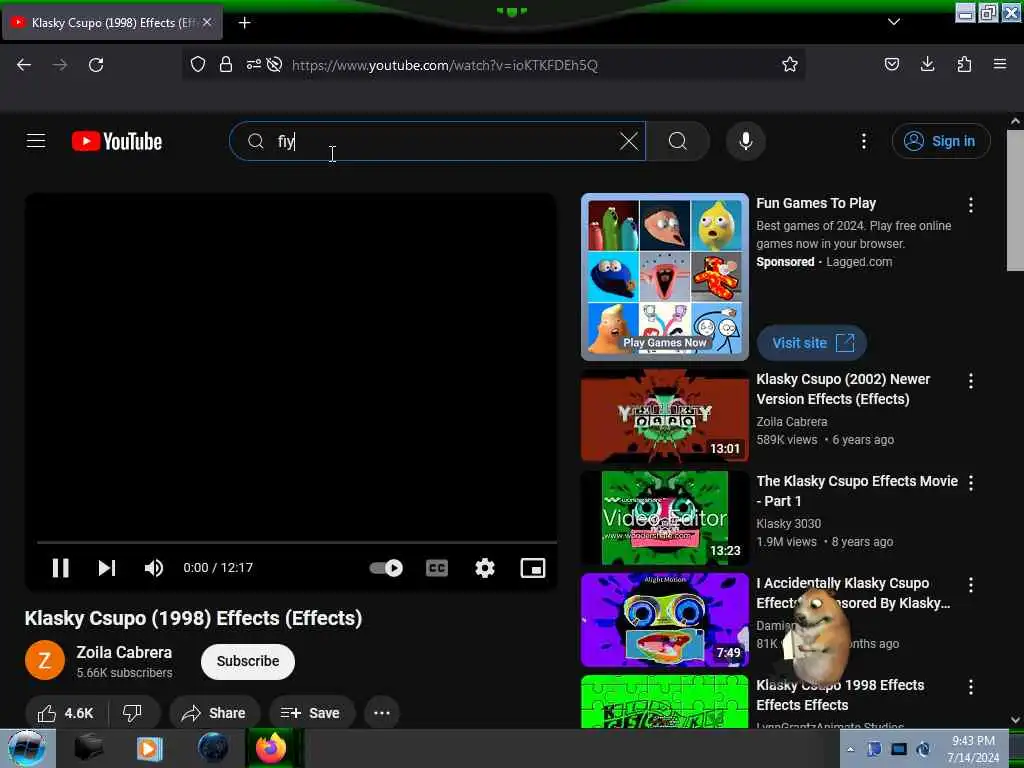
Task: Open the media player taskbar icon
Action: pos(150,748)
